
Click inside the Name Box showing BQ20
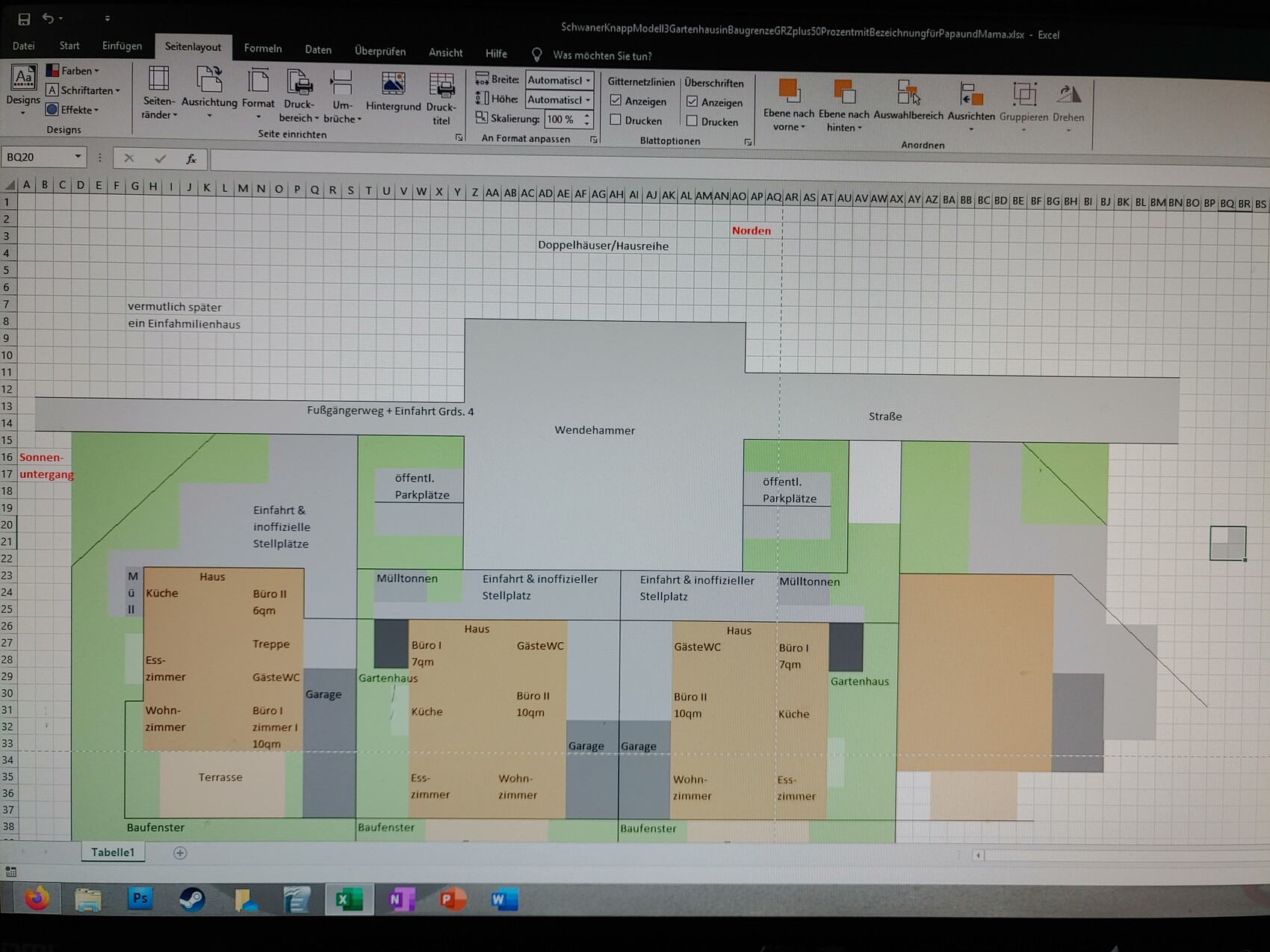click(36, 157)
